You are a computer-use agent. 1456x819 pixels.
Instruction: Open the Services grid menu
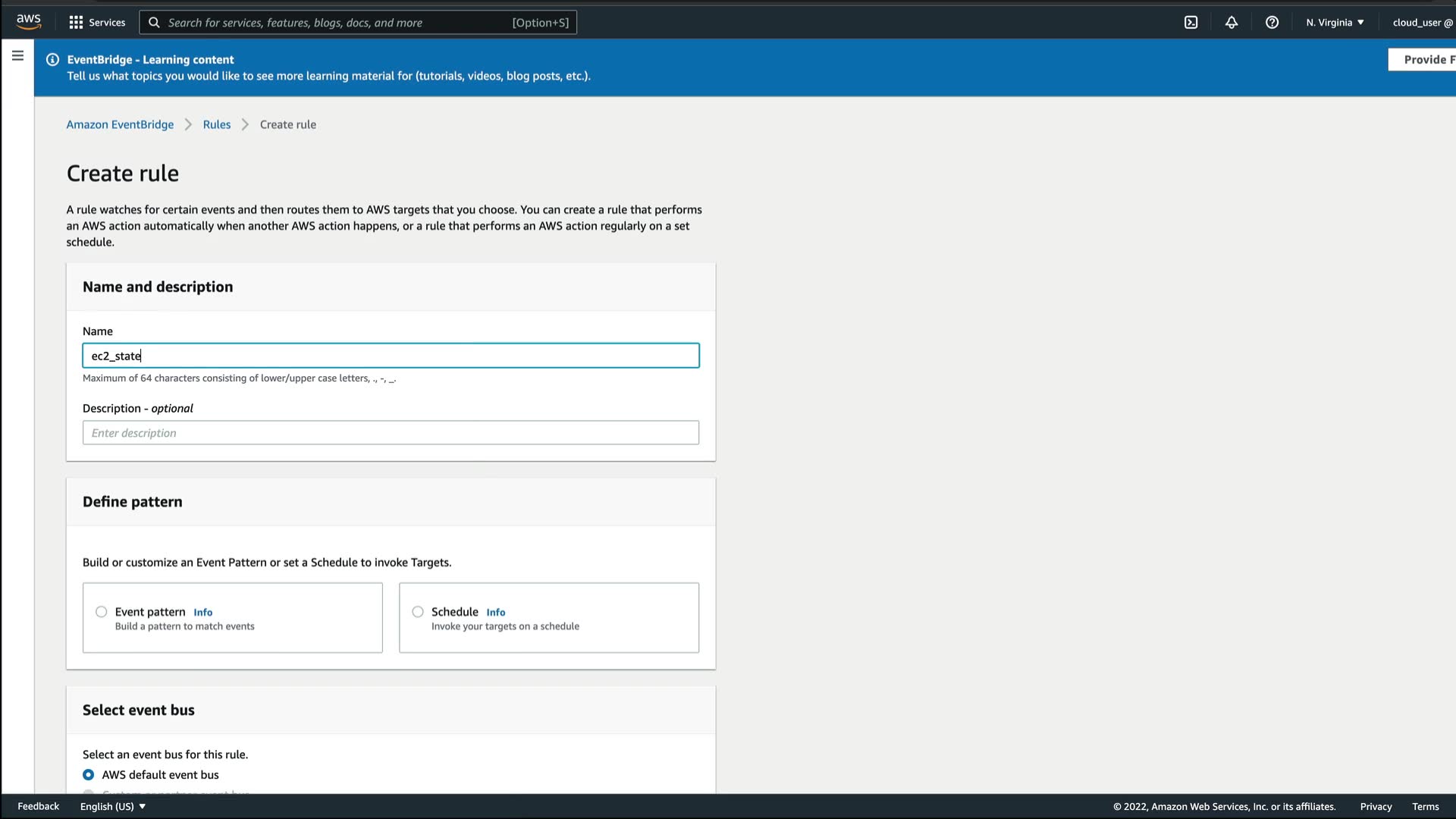[97, 22]
